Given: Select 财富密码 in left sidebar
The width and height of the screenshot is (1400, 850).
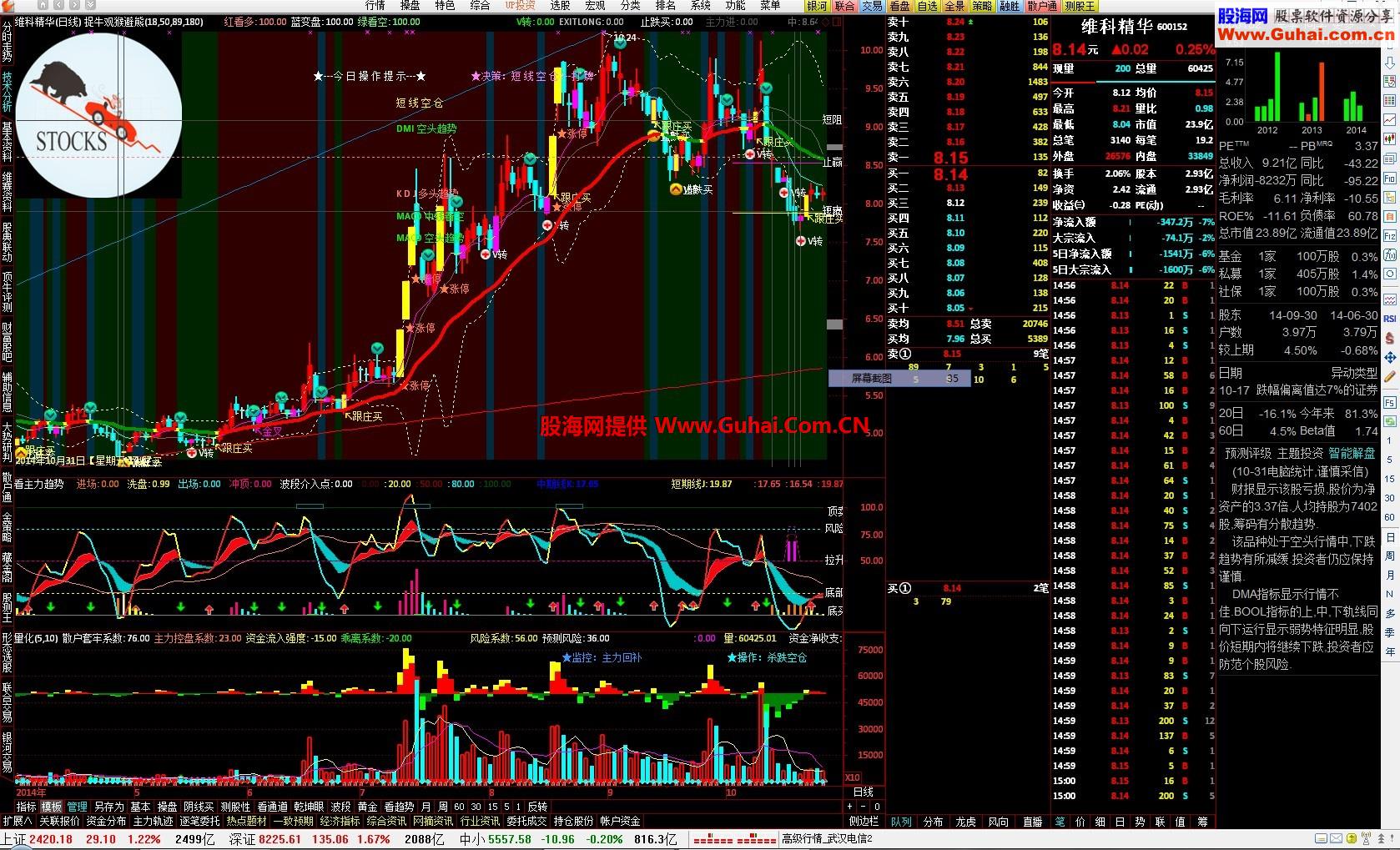Looking at the screenshot, I should tap(7, 341).
